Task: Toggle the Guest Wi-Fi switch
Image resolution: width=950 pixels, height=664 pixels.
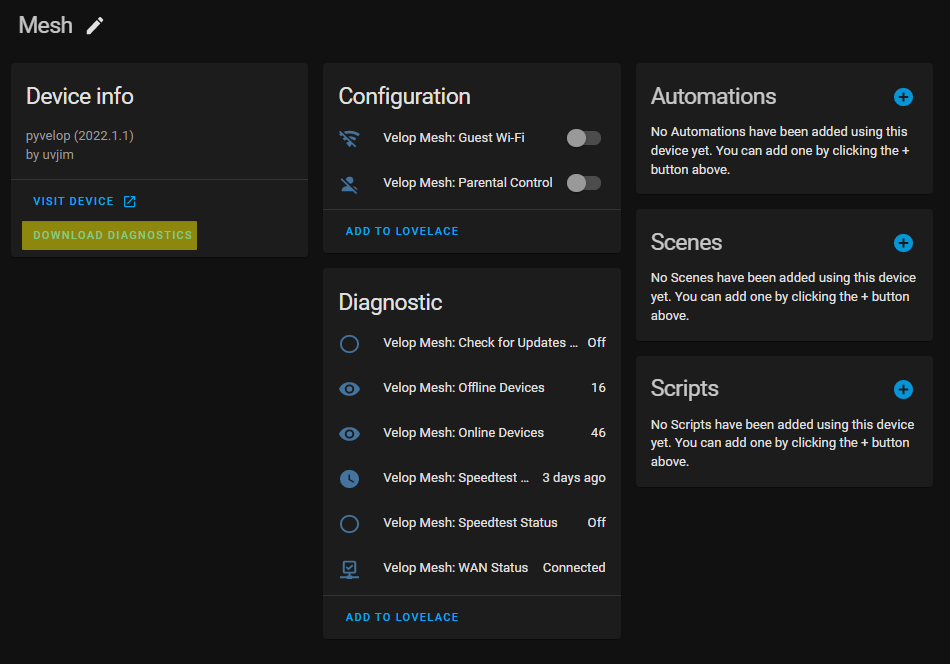Action: point(583,138)
